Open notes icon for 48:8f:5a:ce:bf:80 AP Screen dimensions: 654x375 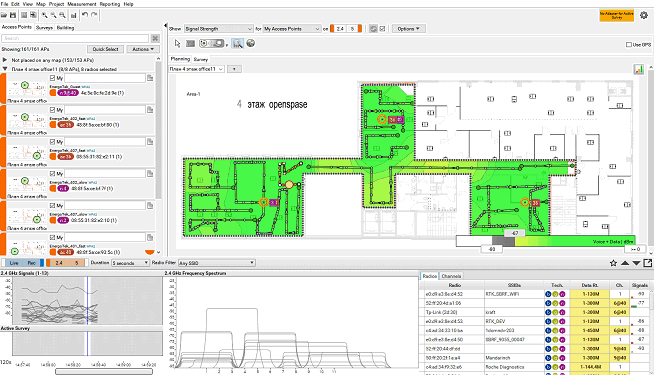(x=150, y=110)
